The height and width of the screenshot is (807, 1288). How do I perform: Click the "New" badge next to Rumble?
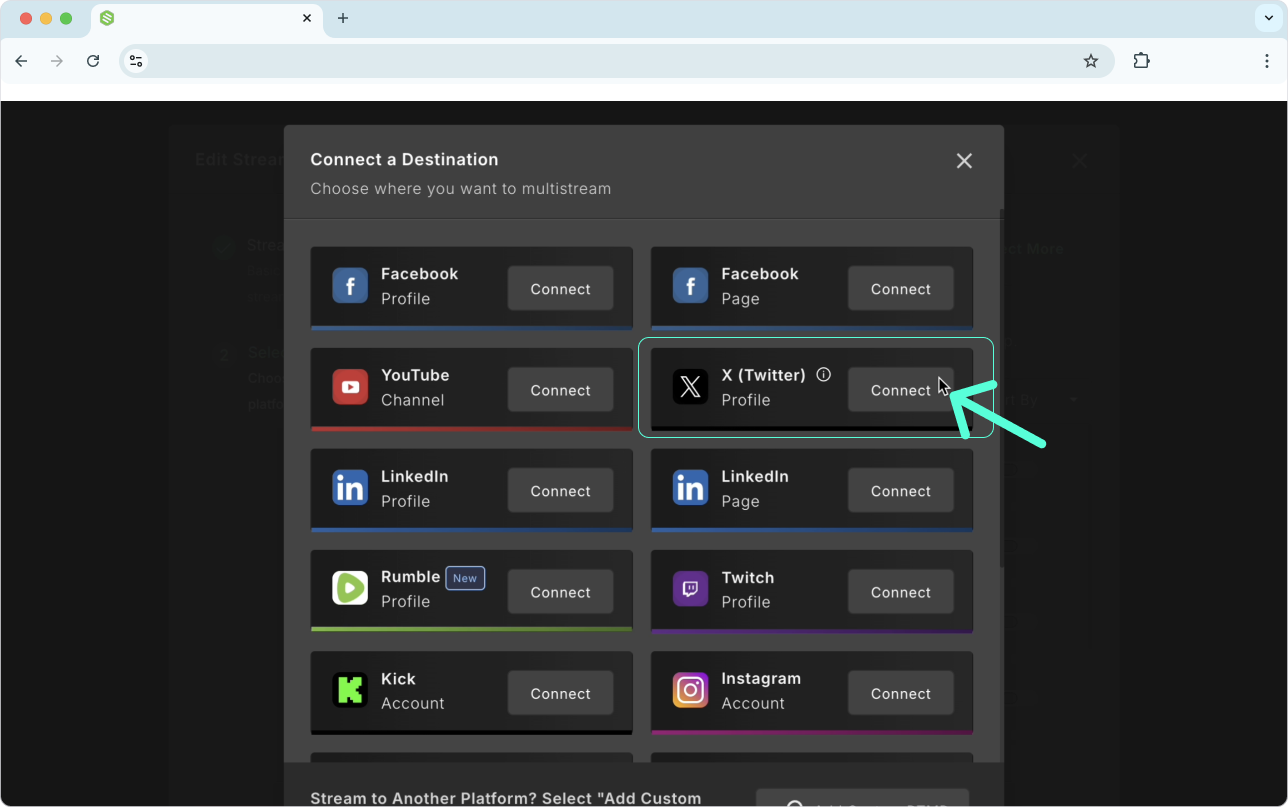coord(465,578)
